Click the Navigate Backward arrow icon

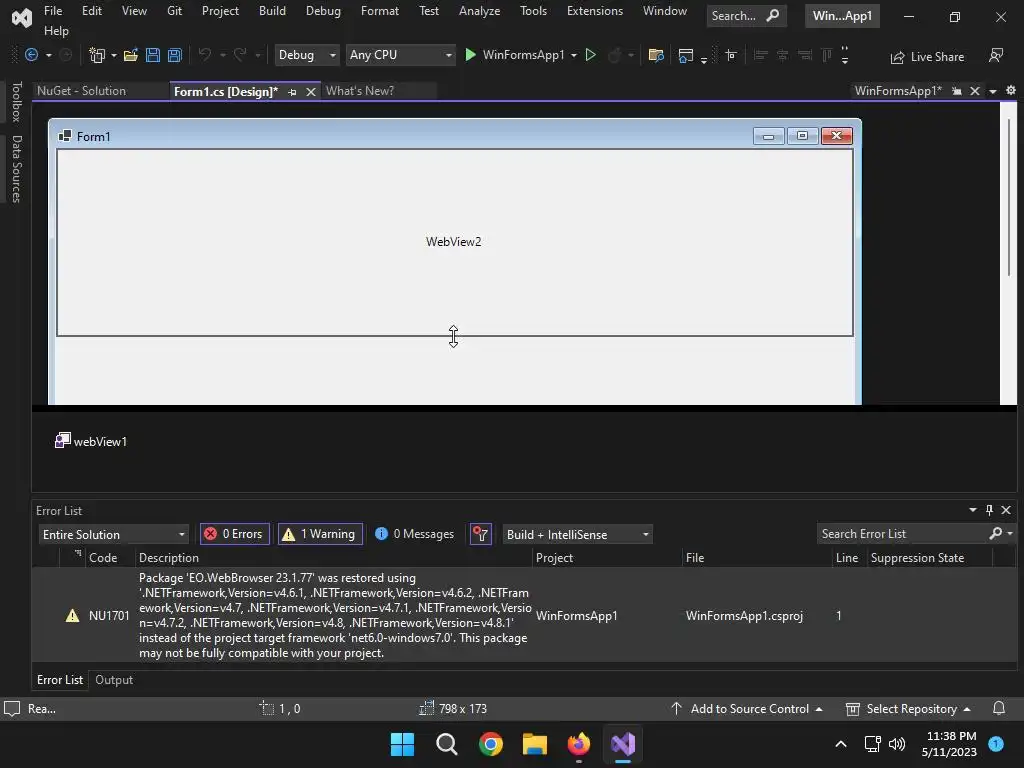tap(31, 56)
